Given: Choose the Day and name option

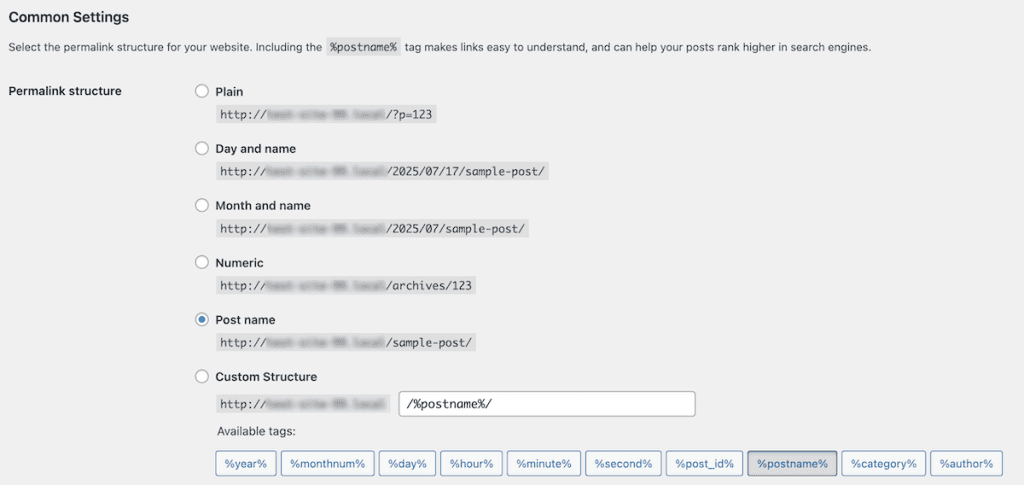Looking at the screenshot, I should pos(202,149).
